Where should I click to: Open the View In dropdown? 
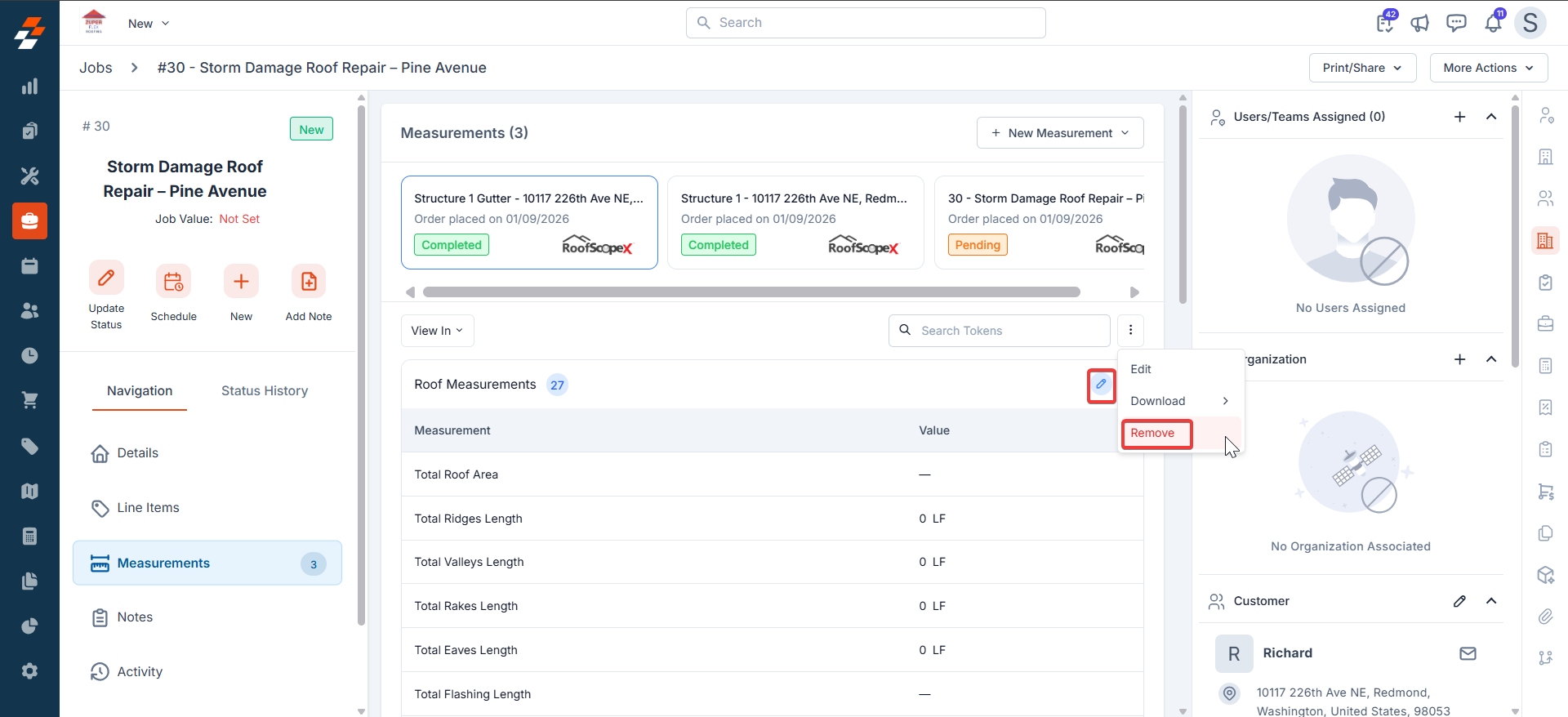click(x=437, y=330)
